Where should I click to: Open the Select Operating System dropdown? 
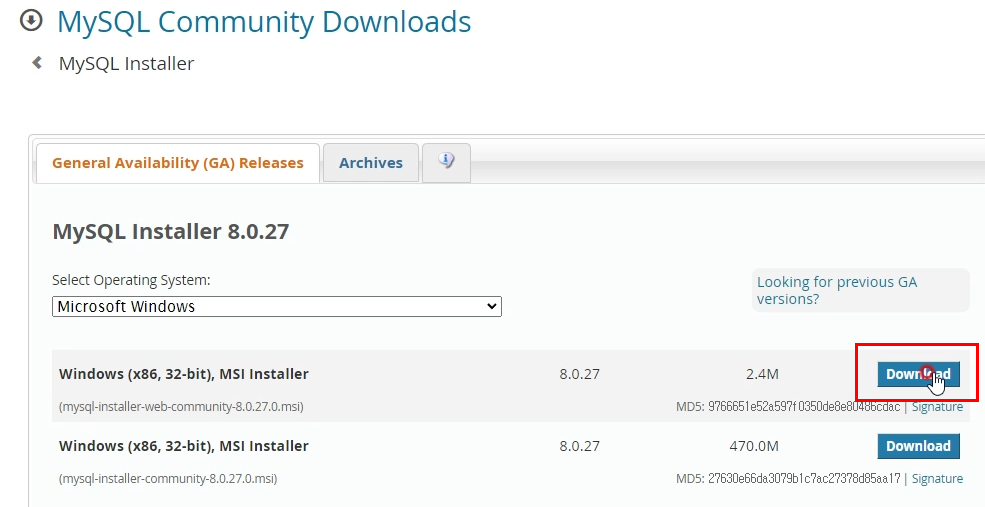(276, 307)
